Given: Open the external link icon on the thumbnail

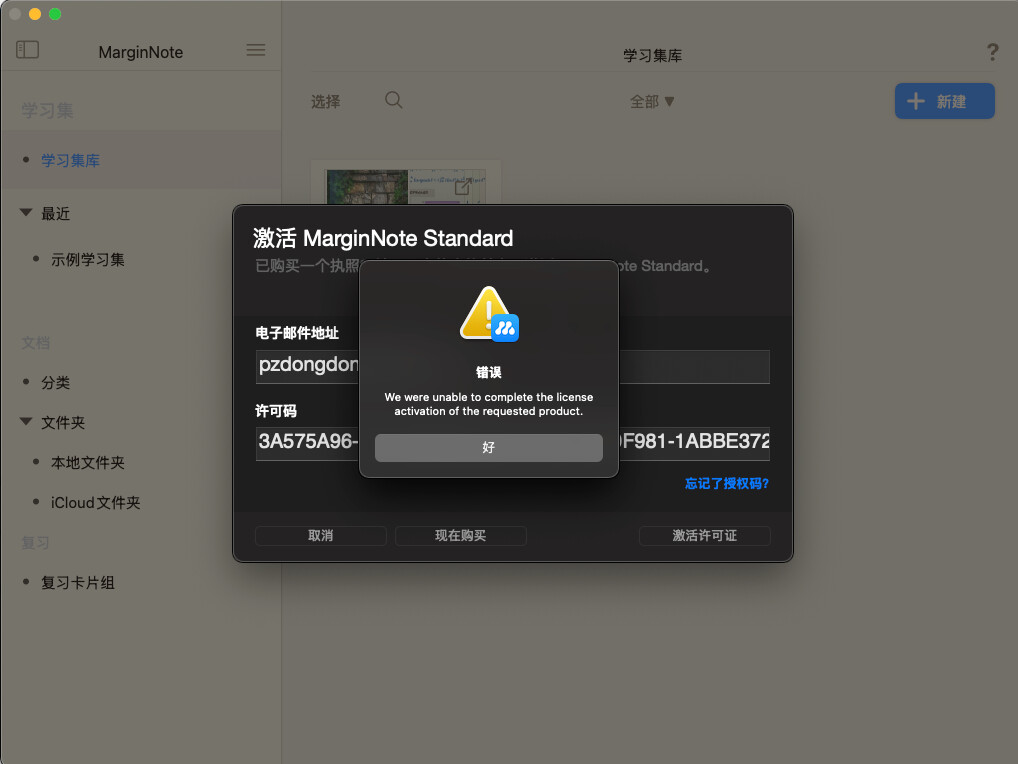Looking at the screenshot, I should pos(463,187).
